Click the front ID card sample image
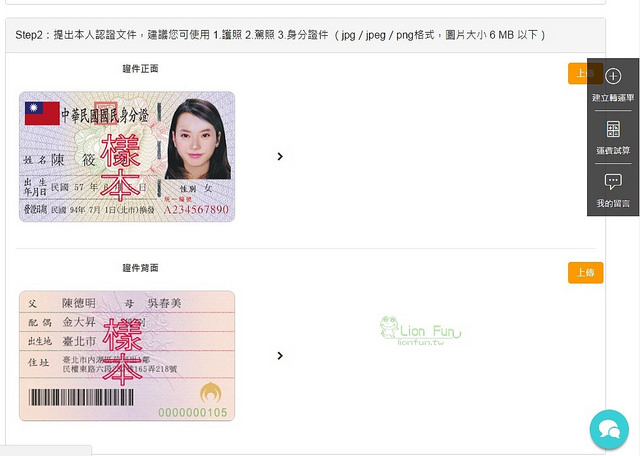 point(127,157)
